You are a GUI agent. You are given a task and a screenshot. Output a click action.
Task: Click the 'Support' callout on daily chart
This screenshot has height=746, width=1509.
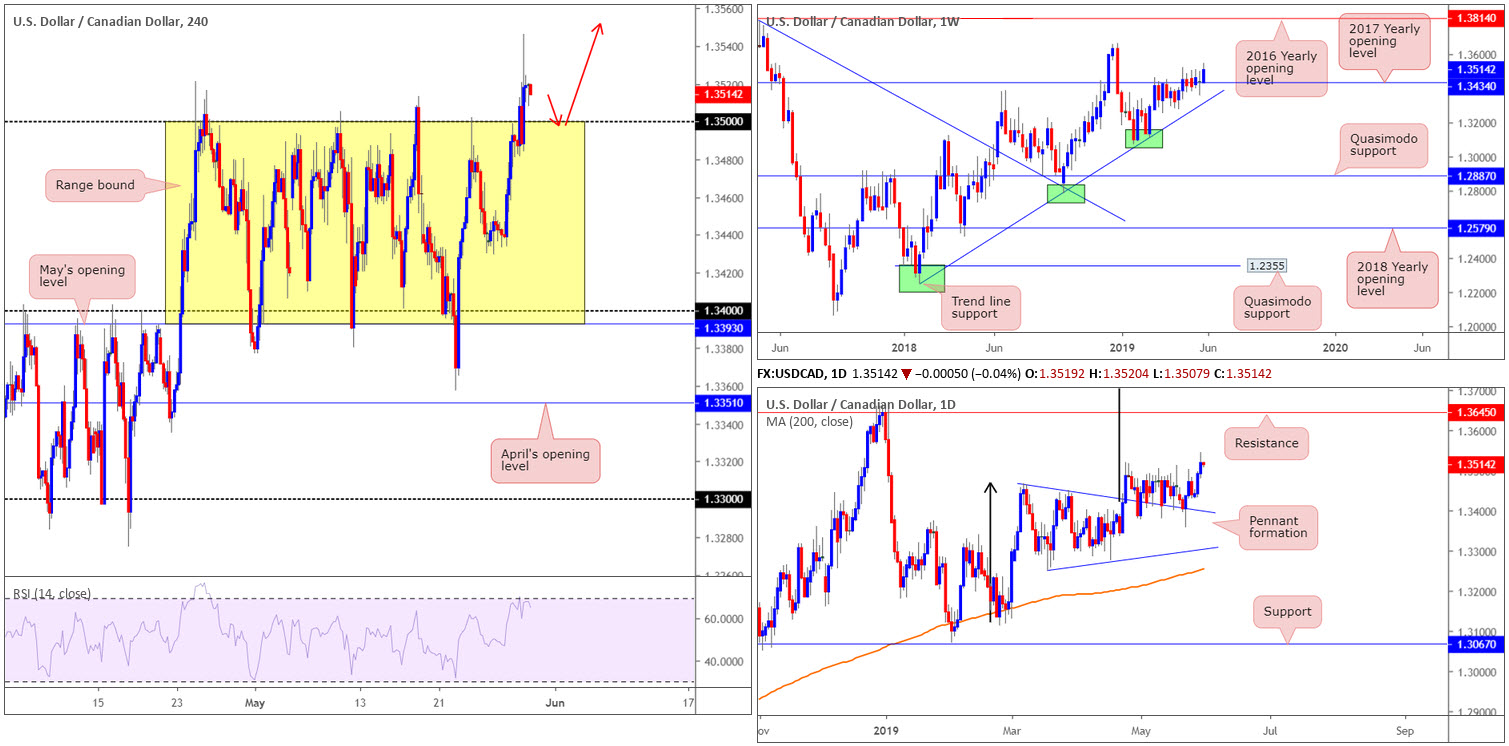[1286, 611]
